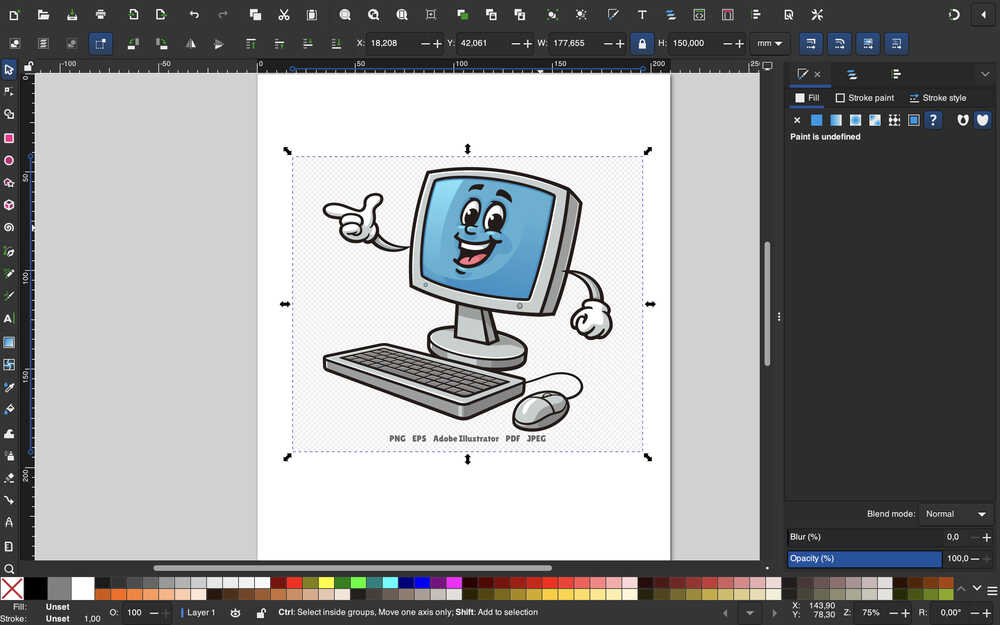Click the Opacity slider bar
Image resolution: width=1000 pixels, height=625 pixels.
(865, 559)
